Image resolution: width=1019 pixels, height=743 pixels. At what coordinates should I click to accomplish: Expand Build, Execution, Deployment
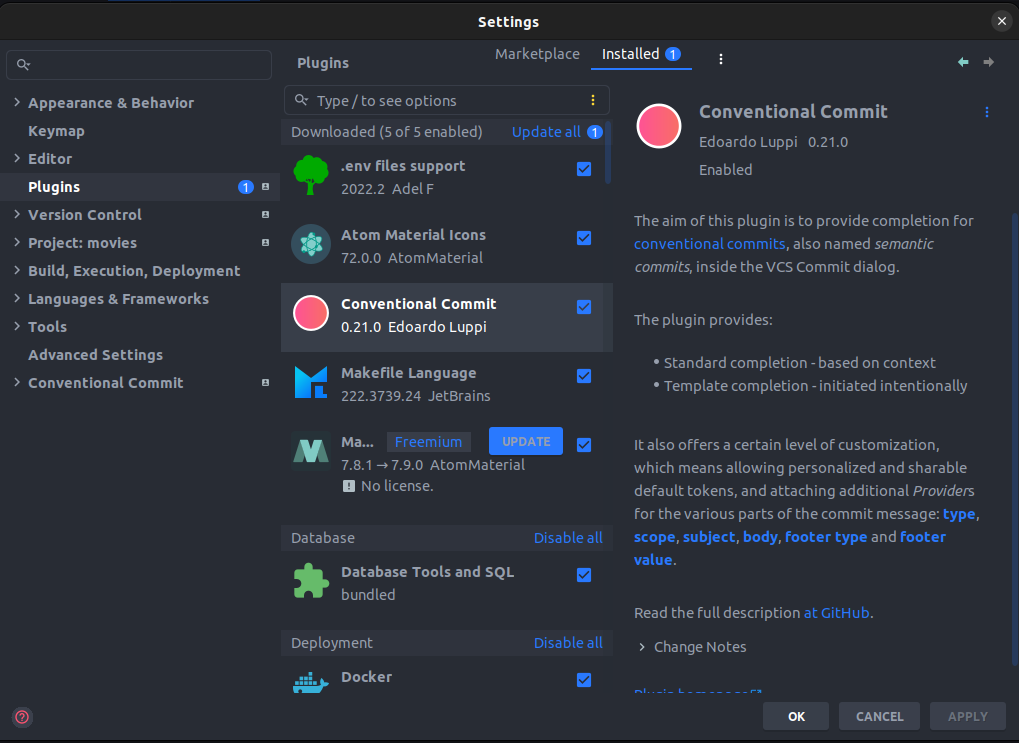17,270
